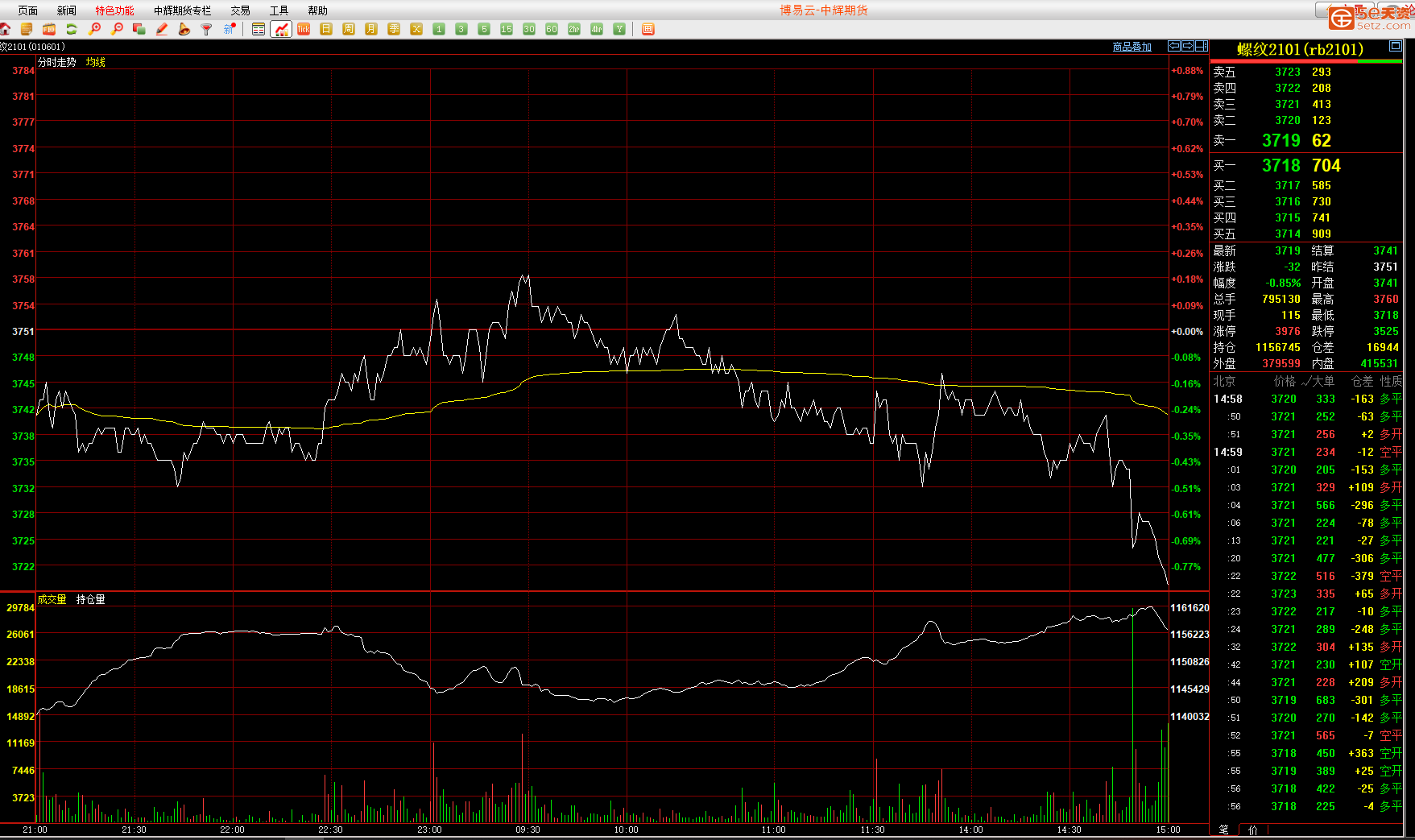Switch to the weekly 周 K-line
Screen dimensions: 1415x840
[x=349, y=29]
